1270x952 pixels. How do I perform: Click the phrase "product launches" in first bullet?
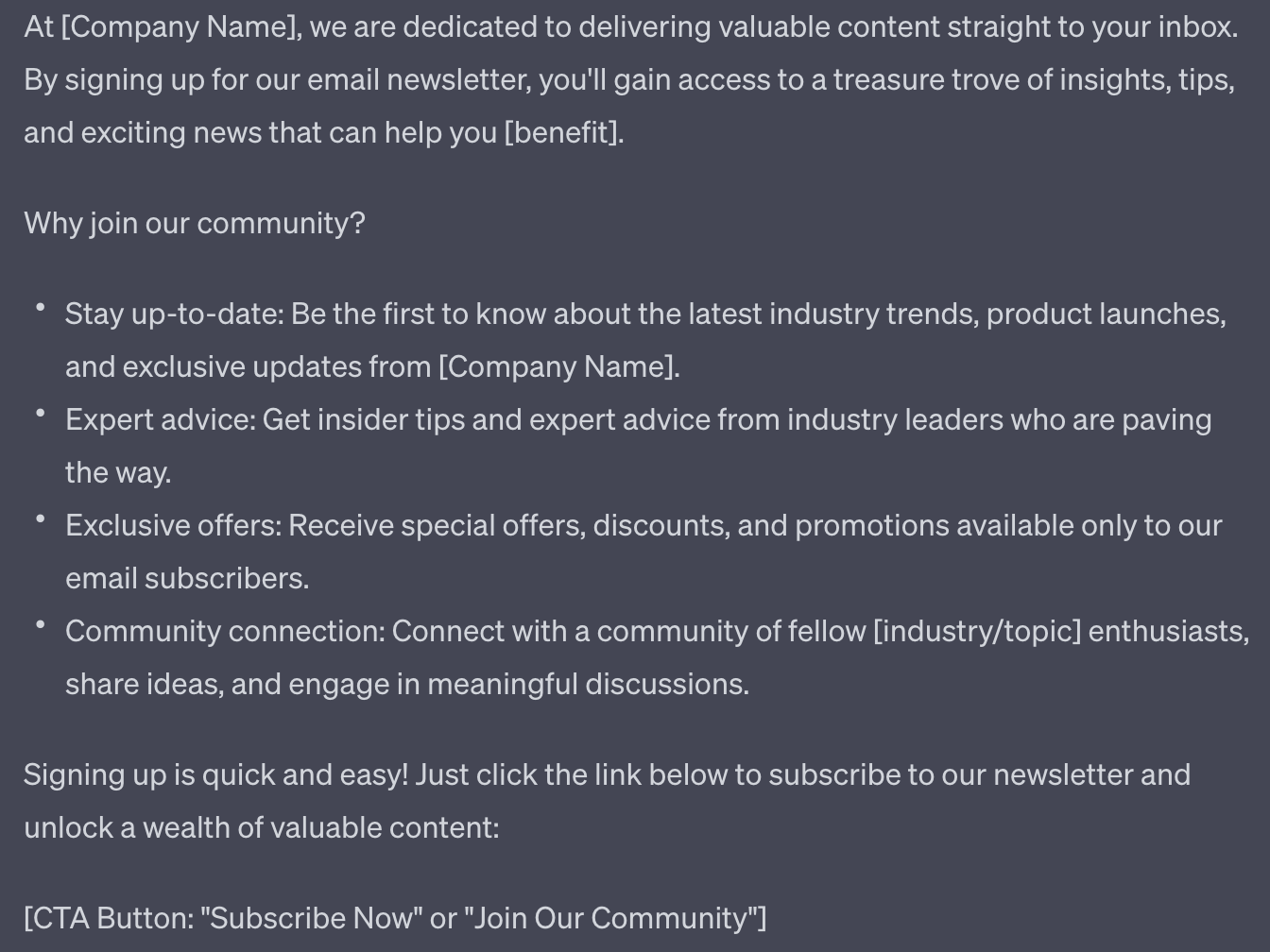(1106, 314)
